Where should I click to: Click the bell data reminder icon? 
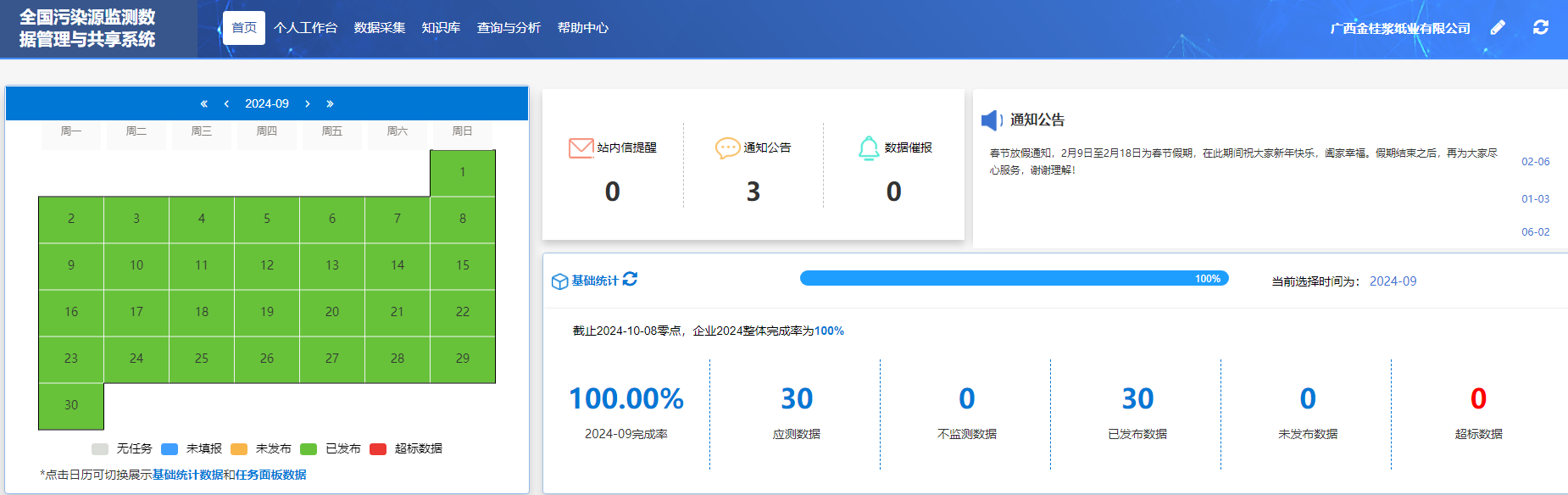tap(869, 148)
